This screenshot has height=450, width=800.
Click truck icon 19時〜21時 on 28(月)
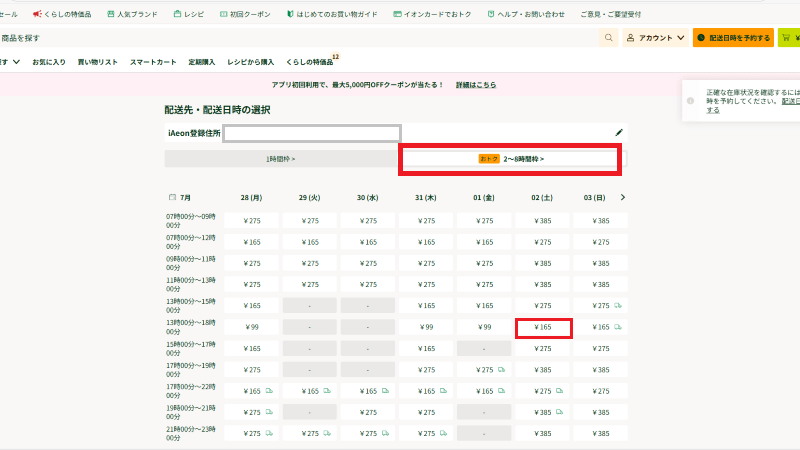tap(269, 412)
